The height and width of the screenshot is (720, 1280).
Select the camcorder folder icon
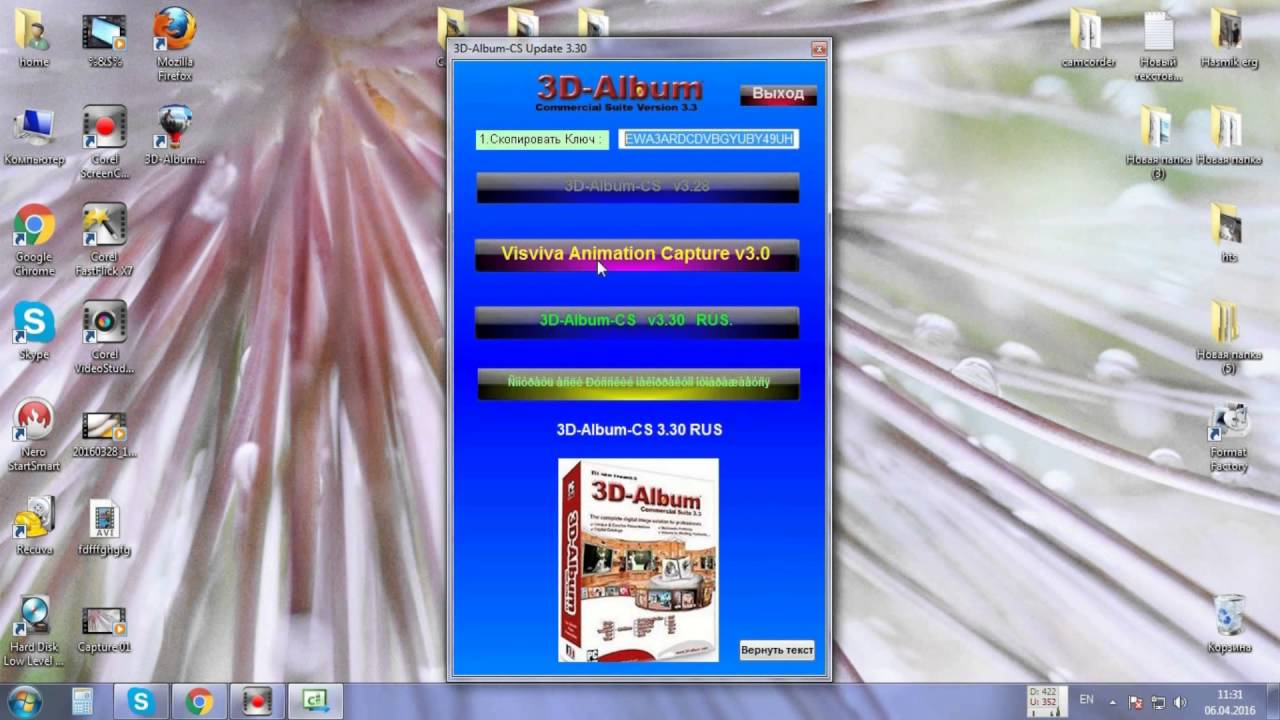1088,38
